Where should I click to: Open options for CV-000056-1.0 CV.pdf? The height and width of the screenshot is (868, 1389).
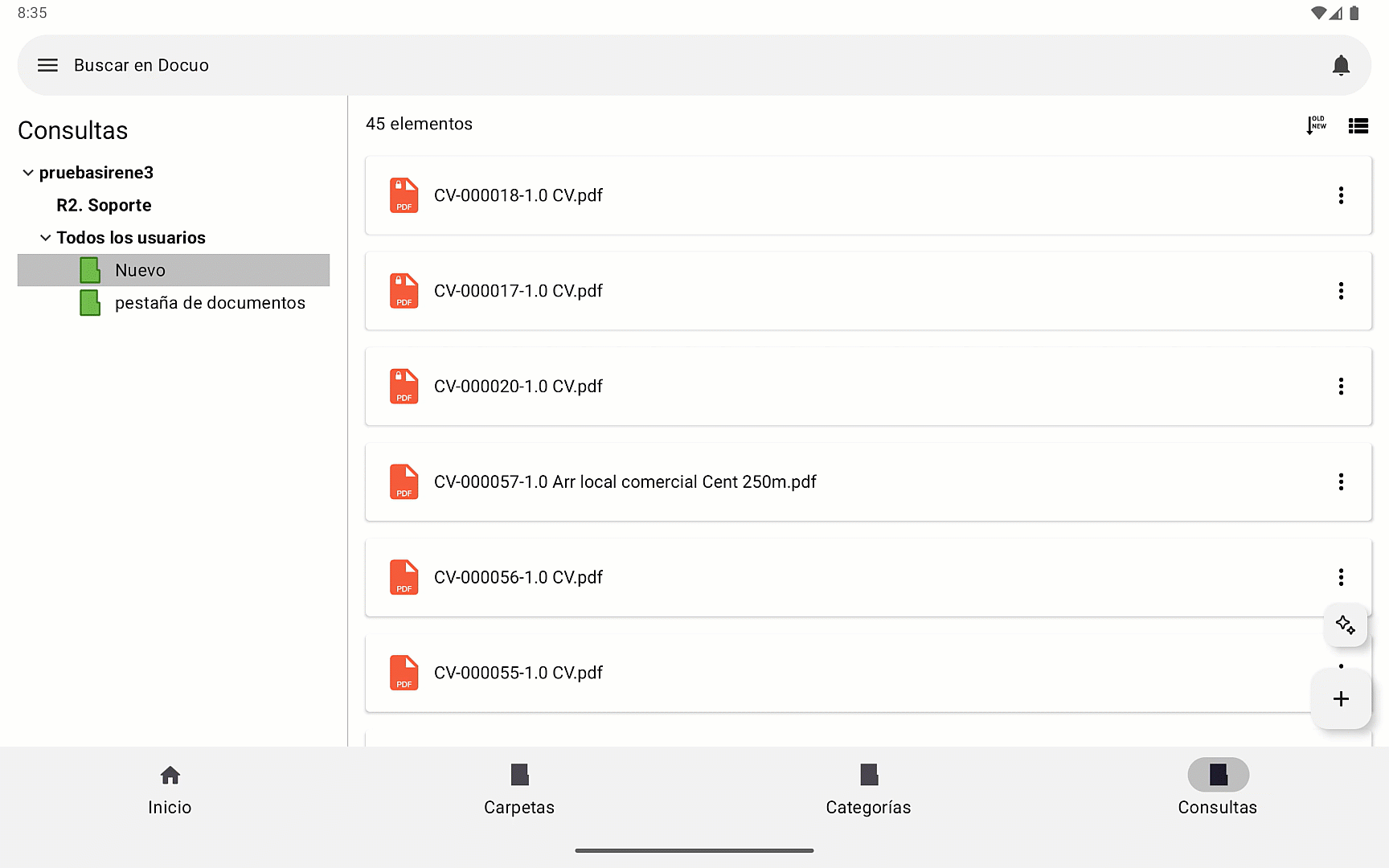point(1341,577)
